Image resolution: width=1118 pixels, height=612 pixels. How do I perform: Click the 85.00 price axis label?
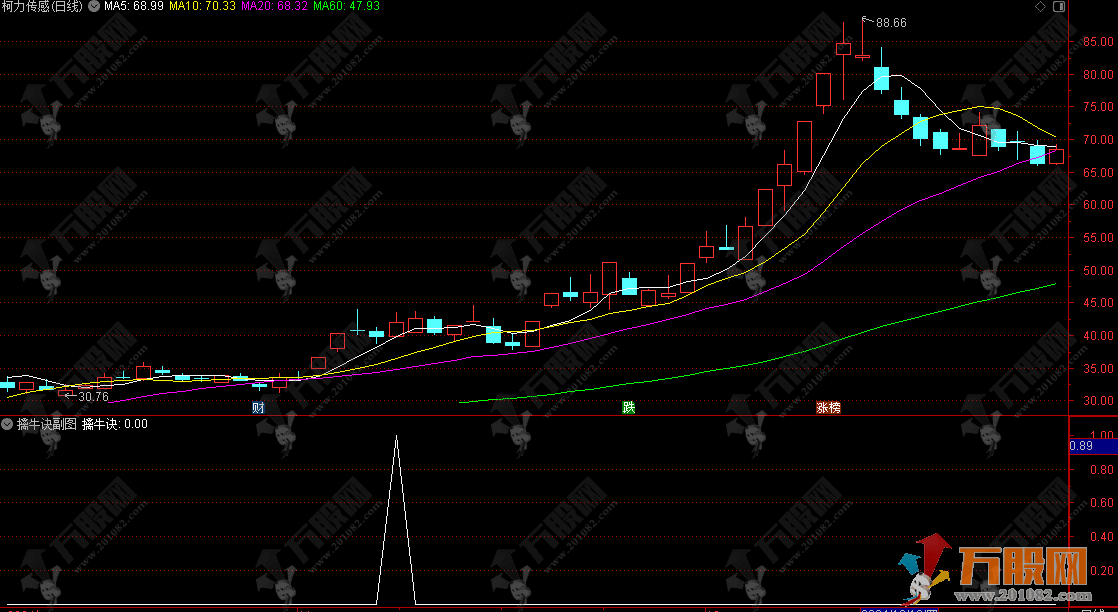(x=1098, y=42)
